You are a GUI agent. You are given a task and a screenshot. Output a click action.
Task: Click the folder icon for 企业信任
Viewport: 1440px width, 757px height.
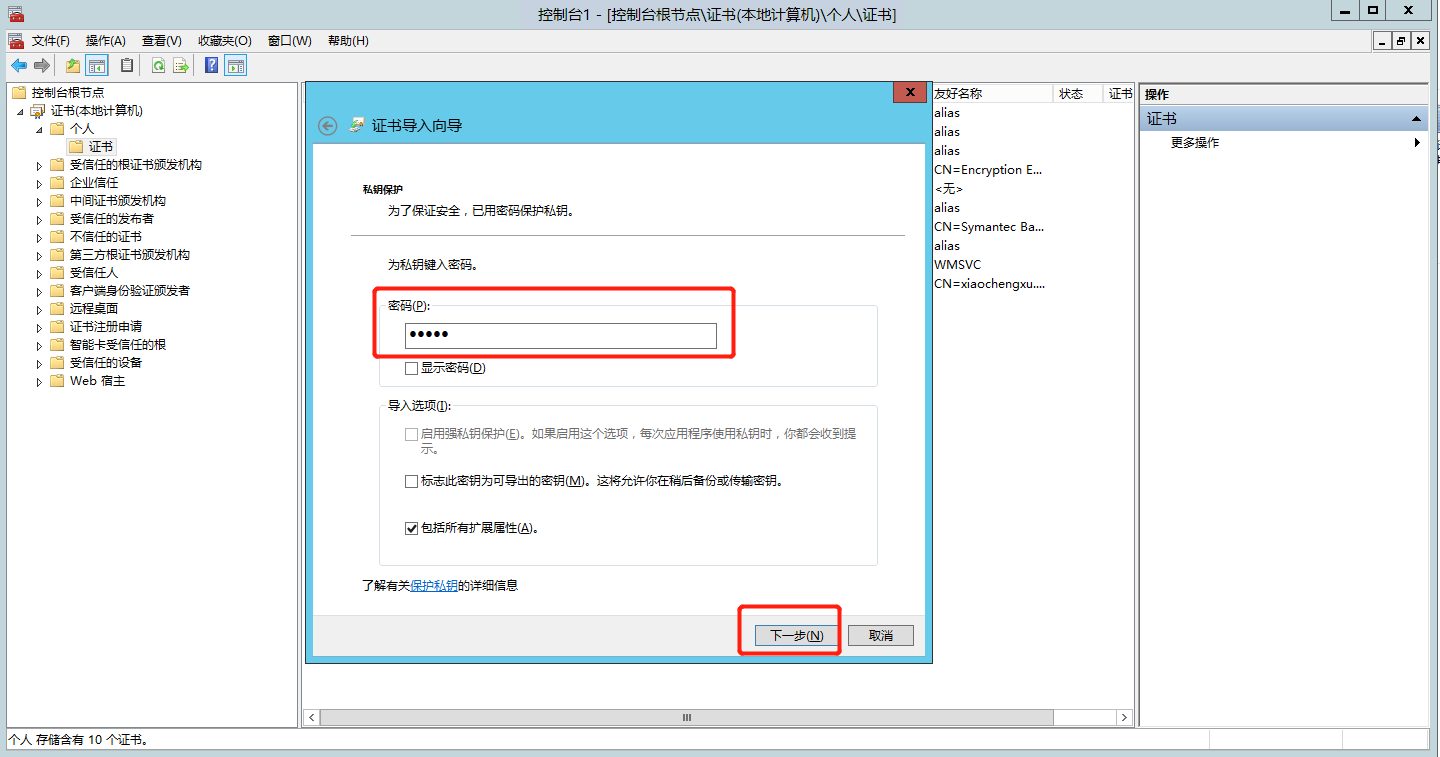click(58, 182)
